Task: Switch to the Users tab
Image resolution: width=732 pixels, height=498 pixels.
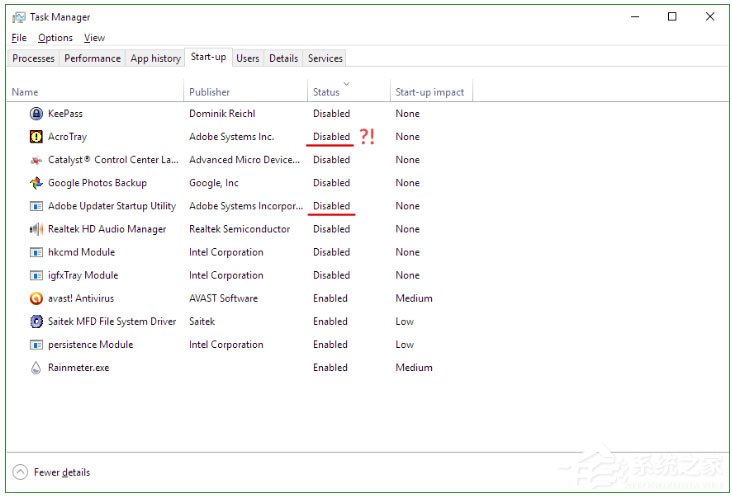Action: click(x=247, y=58)
